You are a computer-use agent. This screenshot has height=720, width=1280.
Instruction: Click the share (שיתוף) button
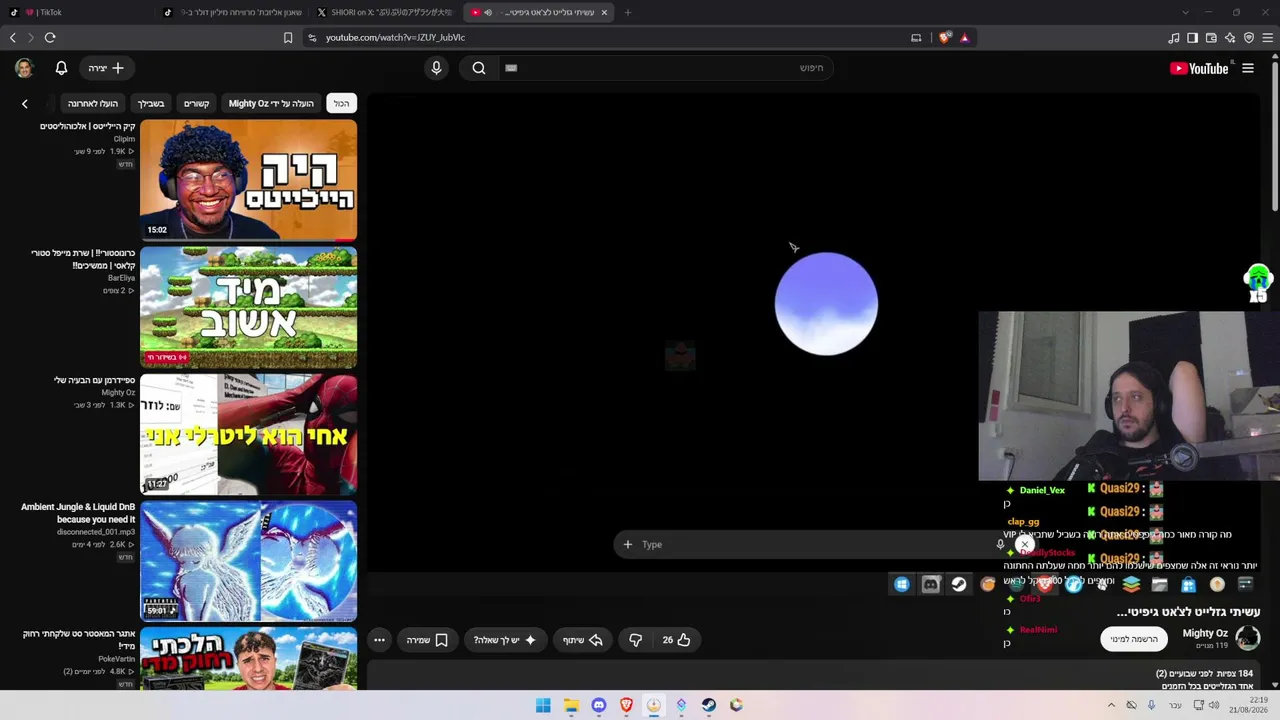click(584, 640)
